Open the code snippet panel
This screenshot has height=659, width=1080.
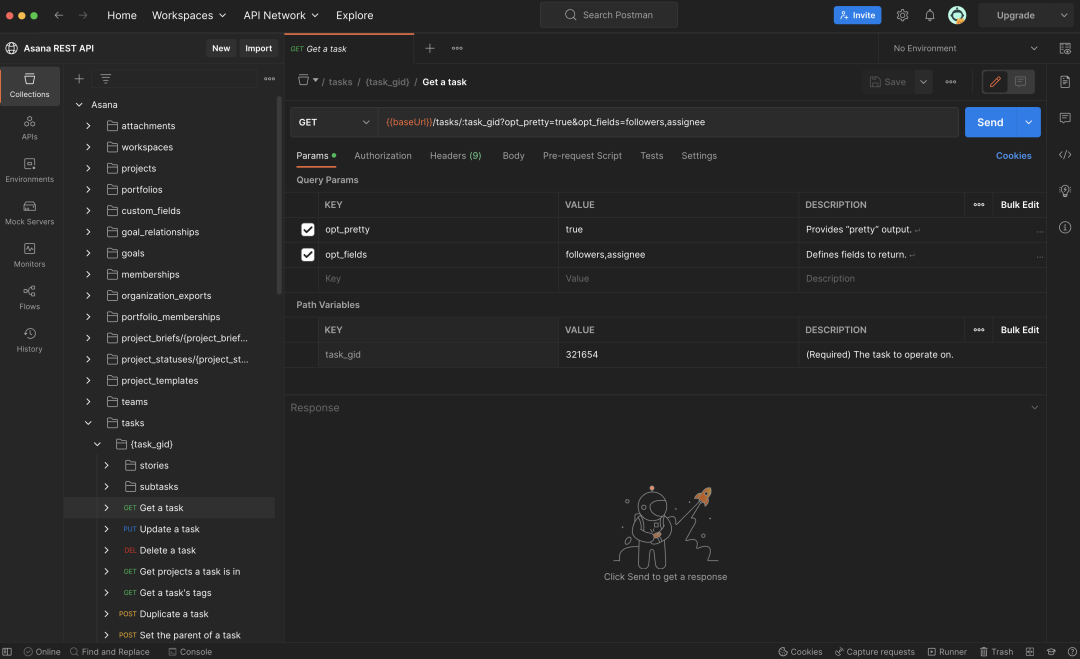click(x=1065, y=154)
